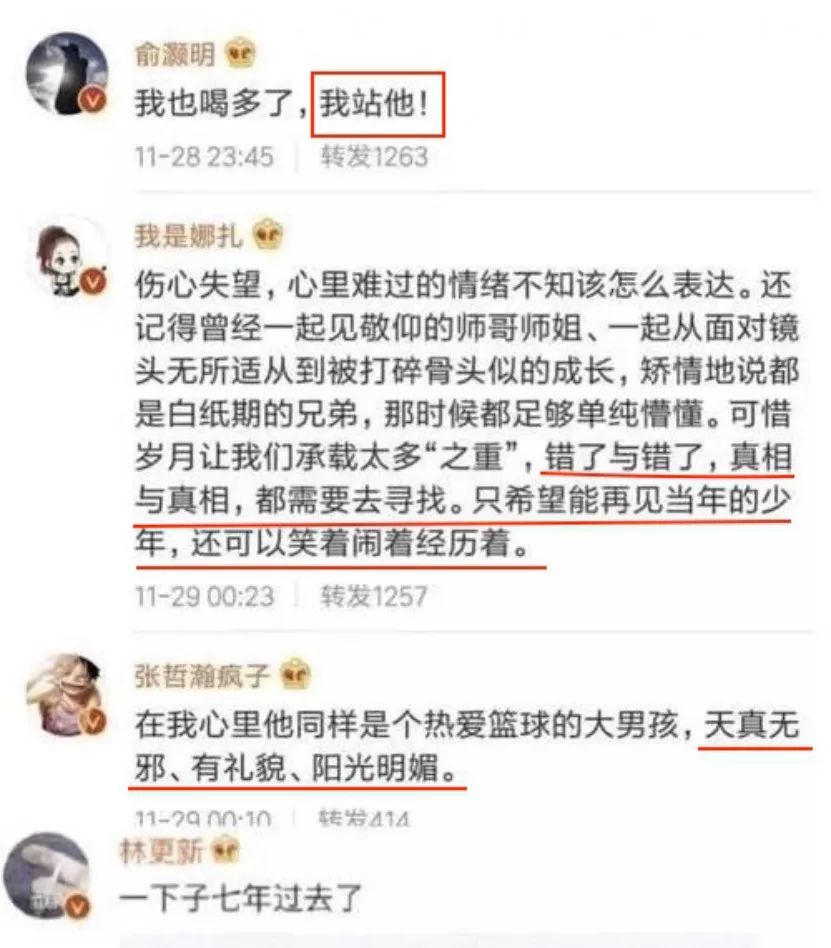Screen dimensions: 831x948
Task: Click the crown badge next to 张哲瀚疯子
Action: [295, 674]
